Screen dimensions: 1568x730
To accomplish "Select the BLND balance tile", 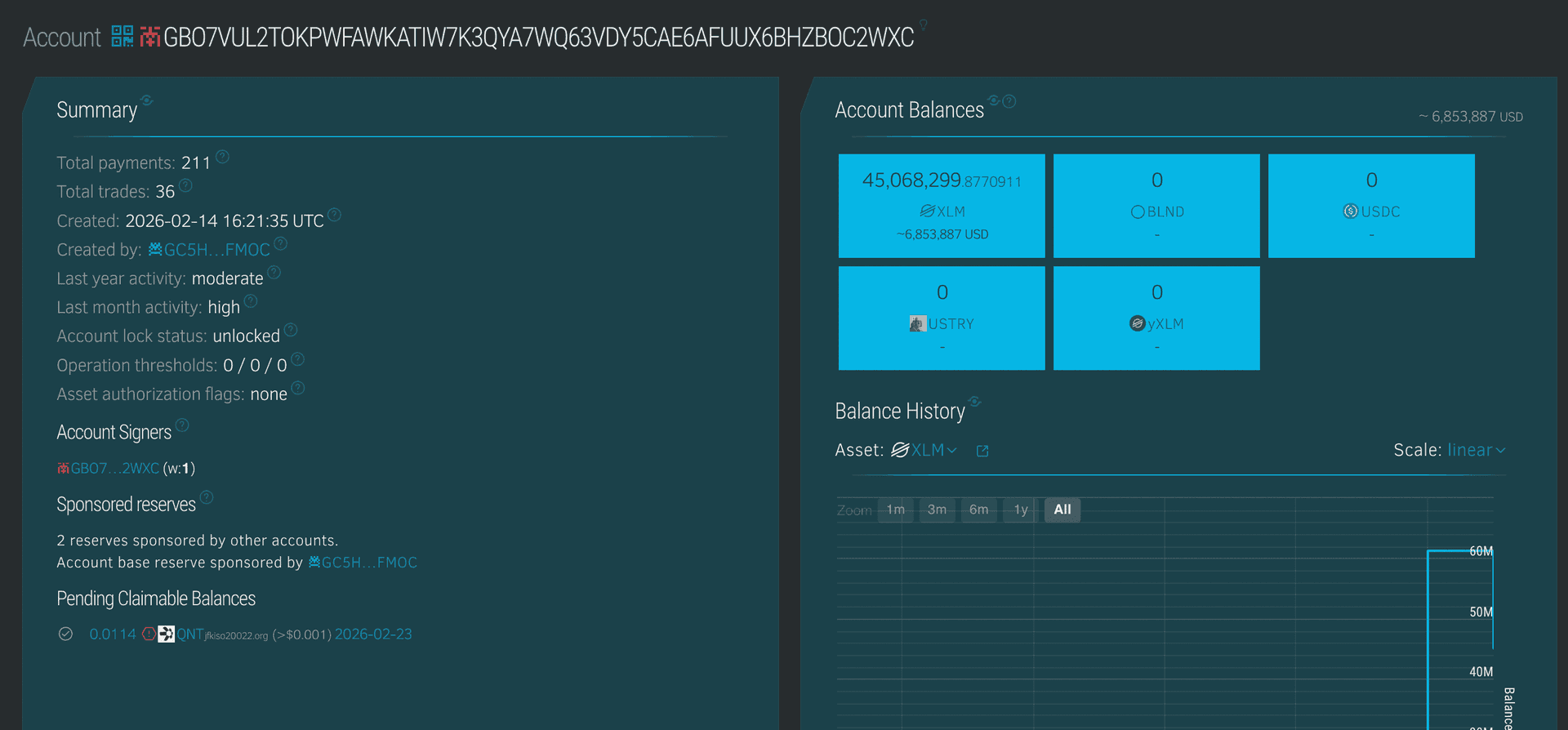I will pos(1156,206).
